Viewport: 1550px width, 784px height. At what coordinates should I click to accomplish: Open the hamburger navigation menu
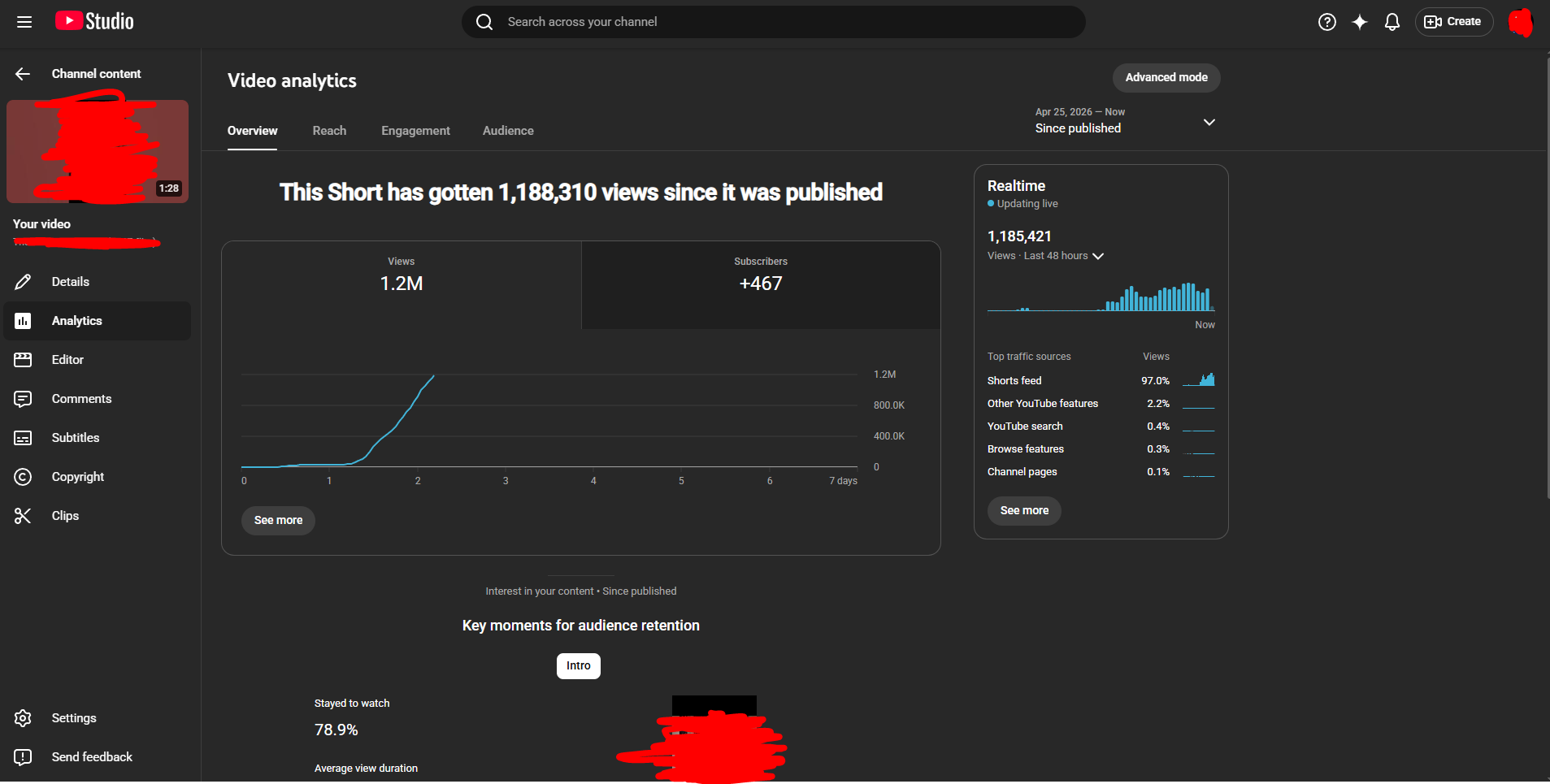point(24,22)
